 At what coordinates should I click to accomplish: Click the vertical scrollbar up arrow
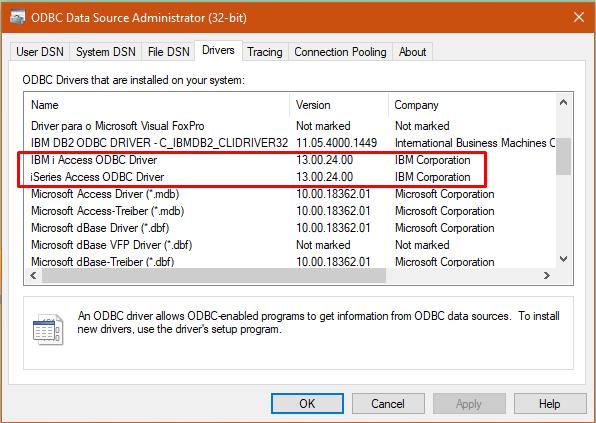(x=564, y=102)
